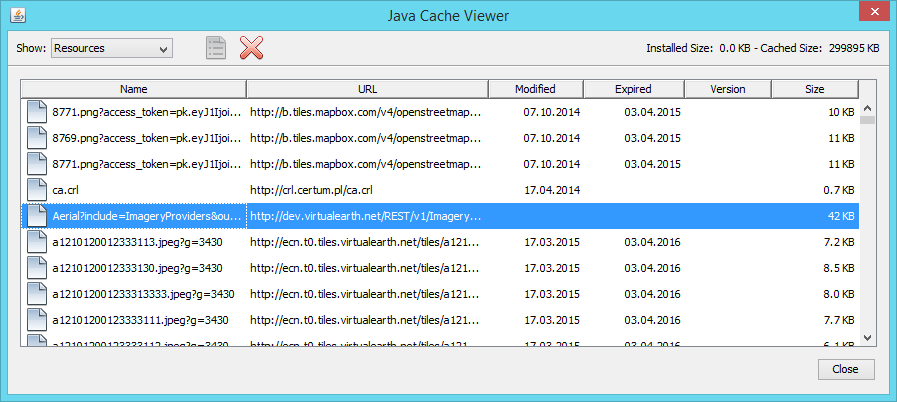The image size is (897, 402).
Task: Click file icon of a1210120012333113.jpeg row
Action: pyautogui.click(x=37, y=242)
